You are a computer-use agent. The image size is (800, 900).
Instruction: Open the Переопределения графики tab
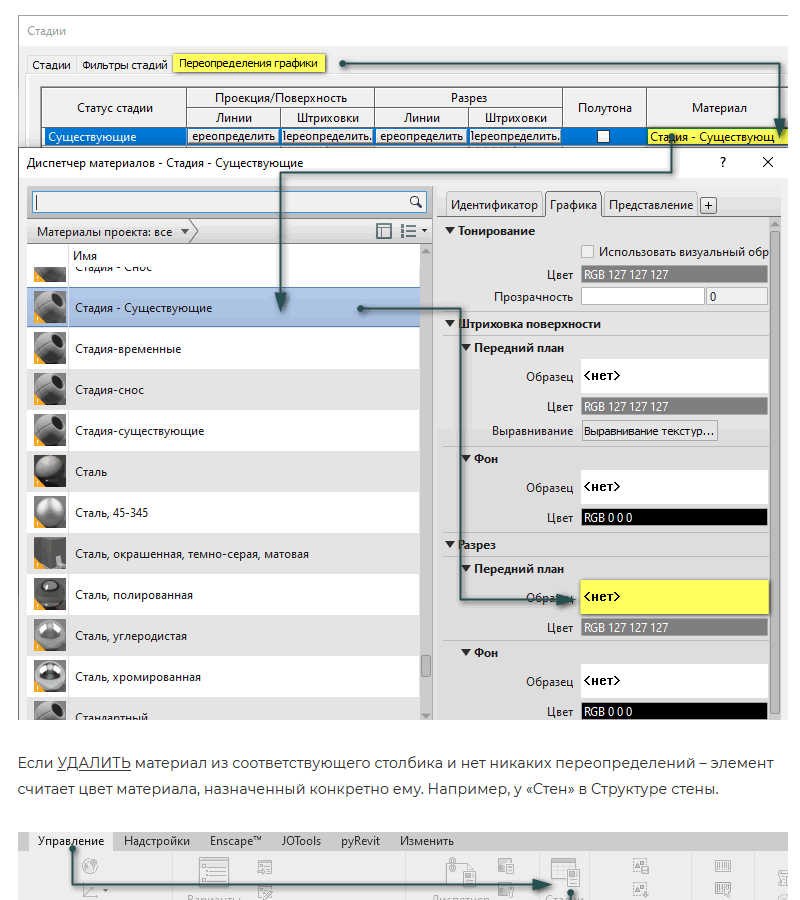click(x=248, y=63)
